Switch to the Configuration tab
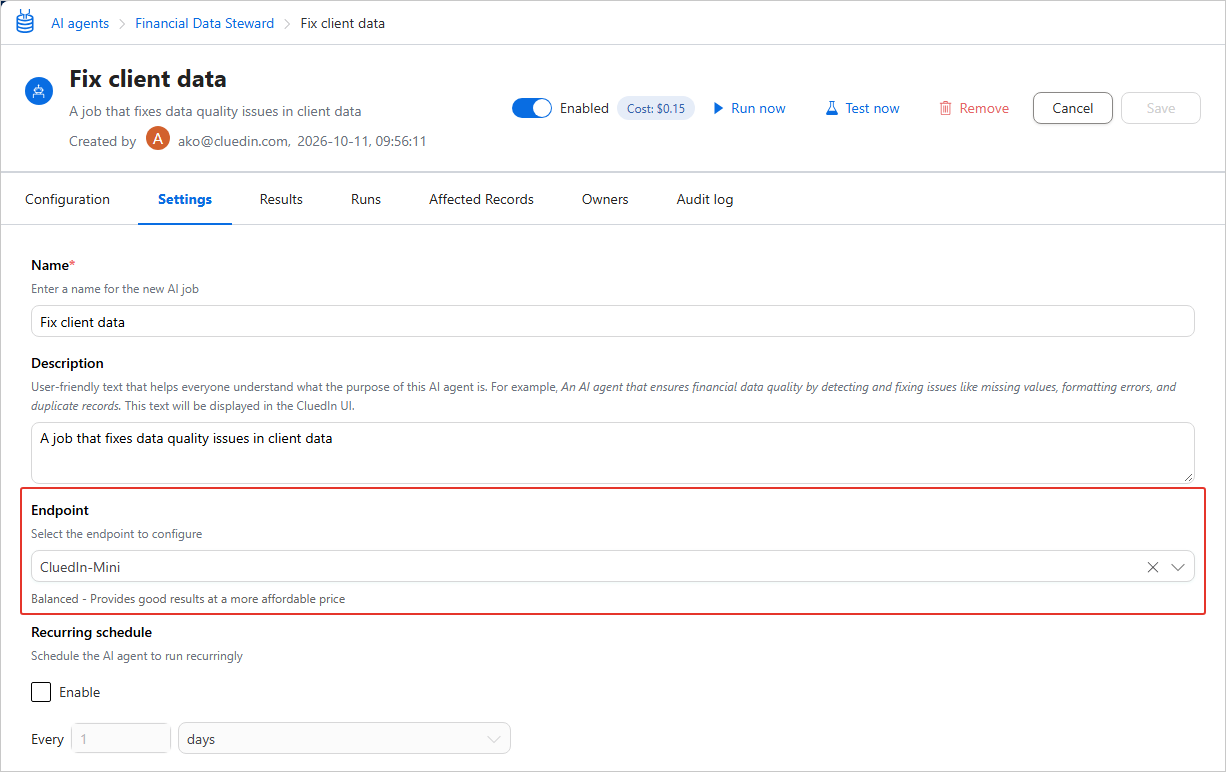Image resolution: width=1226 pixels, height=772 pixels. (67, 199)
